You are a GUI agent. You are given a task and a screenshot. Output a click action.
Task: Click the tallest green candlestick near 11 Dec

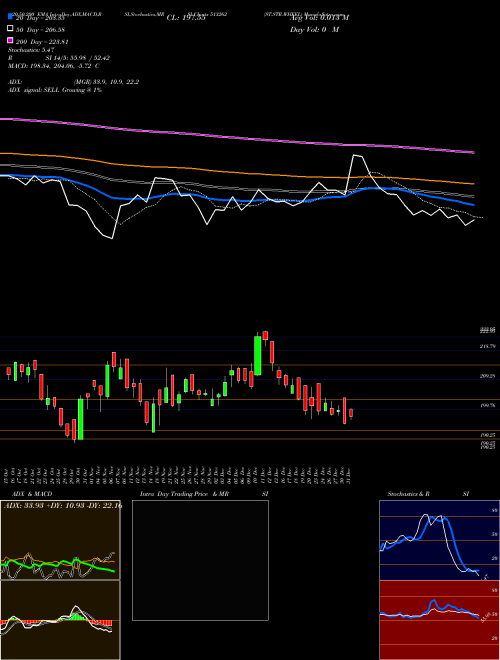(258, 356)
